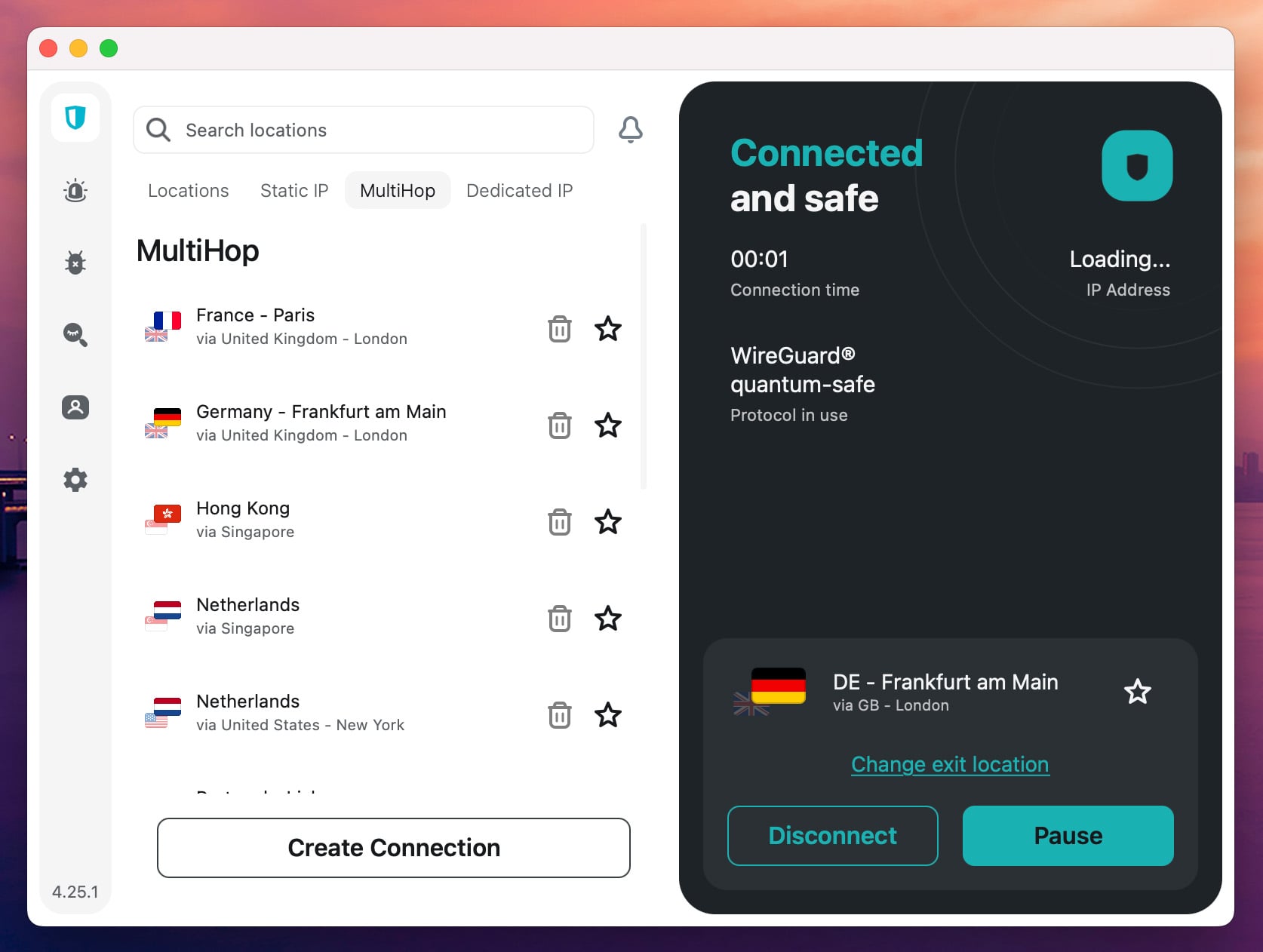
Task: Select the MultiHop tab
Action: (x=398, y=191)
